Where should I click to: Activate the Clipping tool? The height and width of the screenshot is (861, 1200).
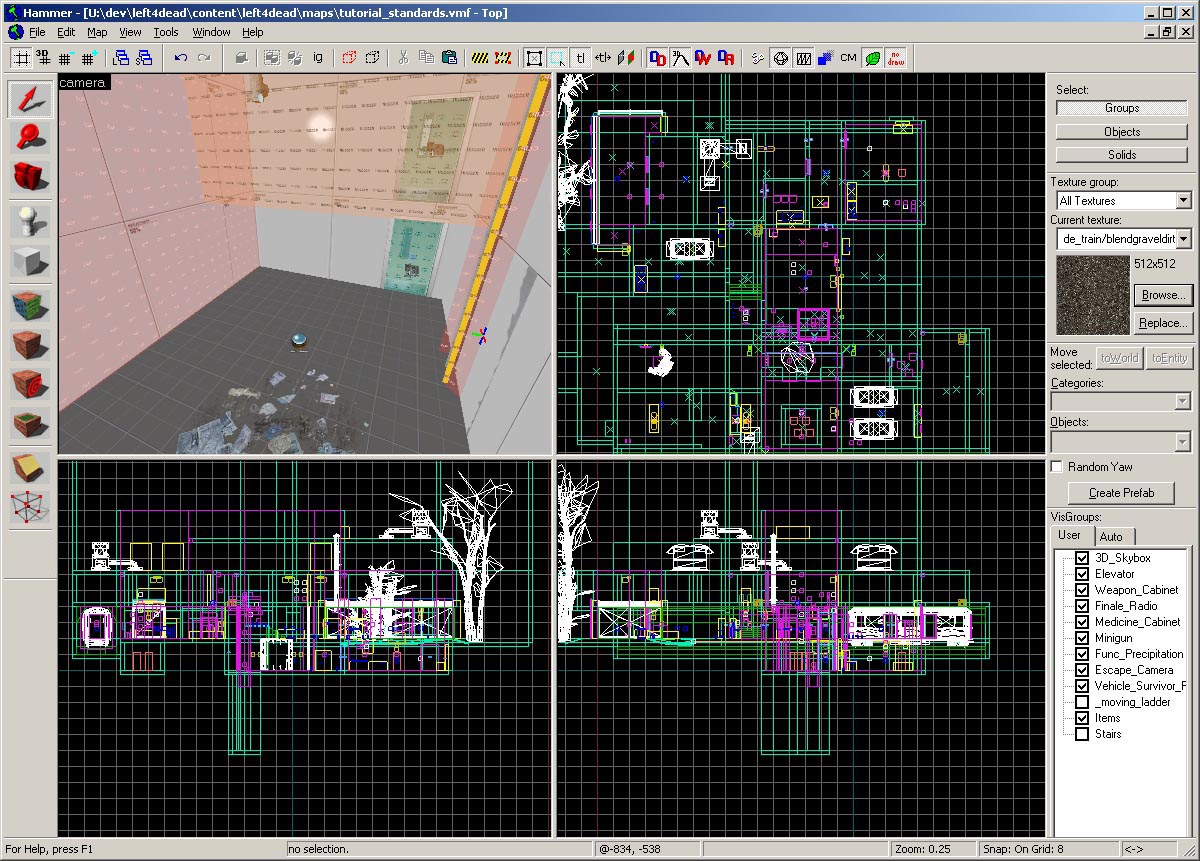[x=30, y=467]
